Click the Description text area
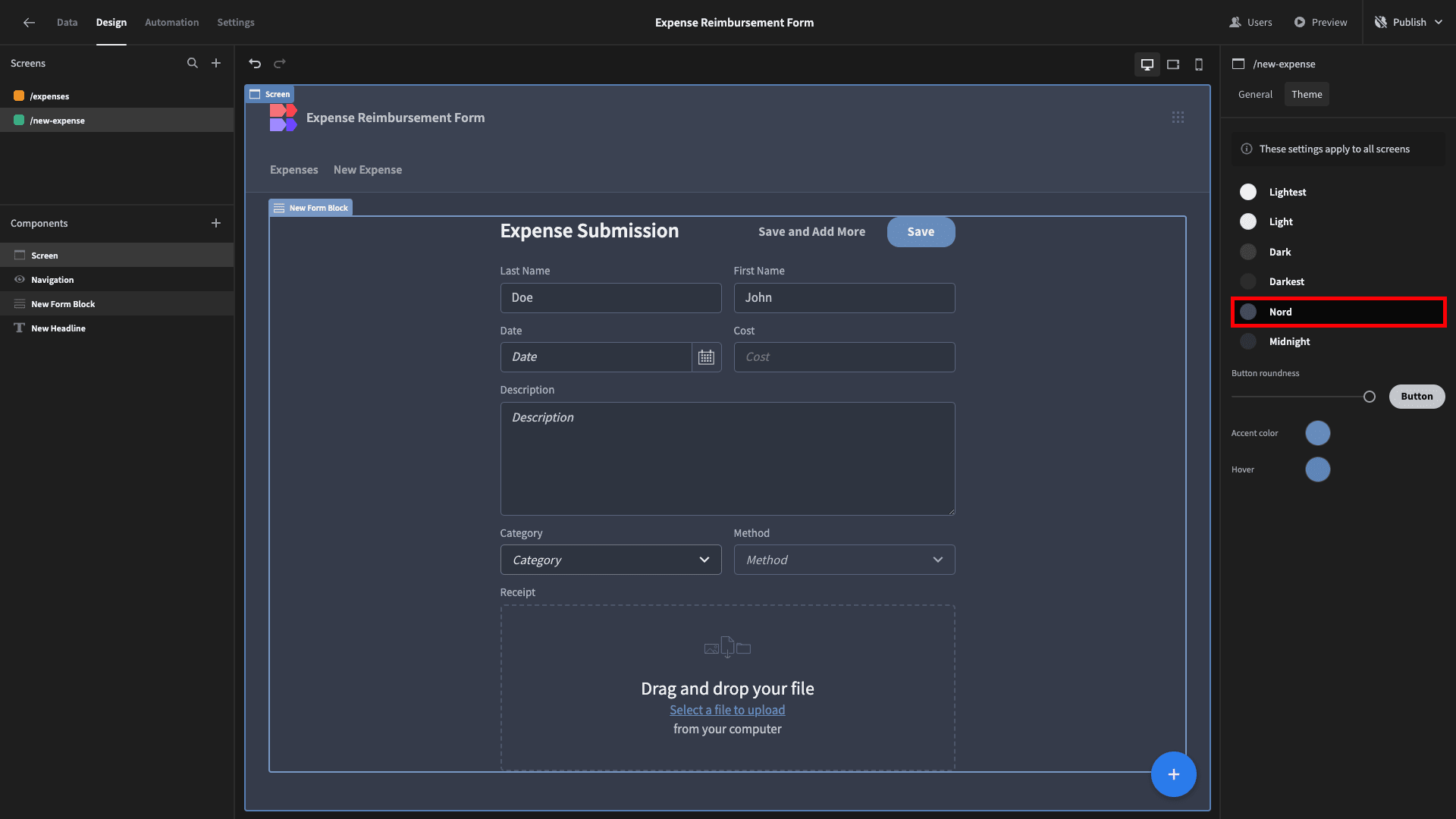This screenshot has width=1456, height=819. pos(727,459)
